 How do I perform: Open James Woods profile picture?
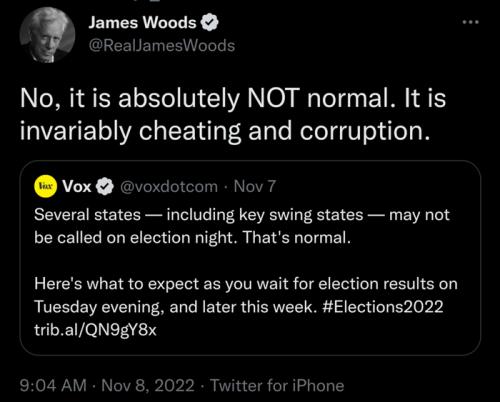47,35
